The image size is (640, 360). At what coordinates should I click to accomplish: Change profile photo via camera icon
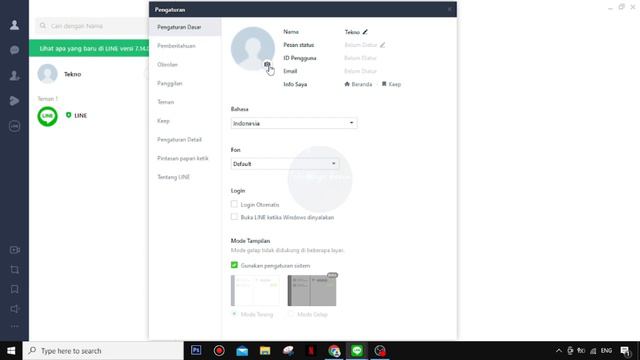click(267, 64)
